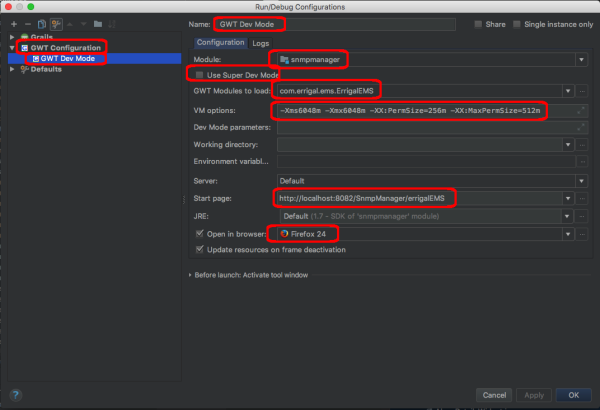Image resolution: width=600 pixels, height=410 pixels.
Task: Enable the Use Super Dev Mode checkbox
Action: coord(200,75)
